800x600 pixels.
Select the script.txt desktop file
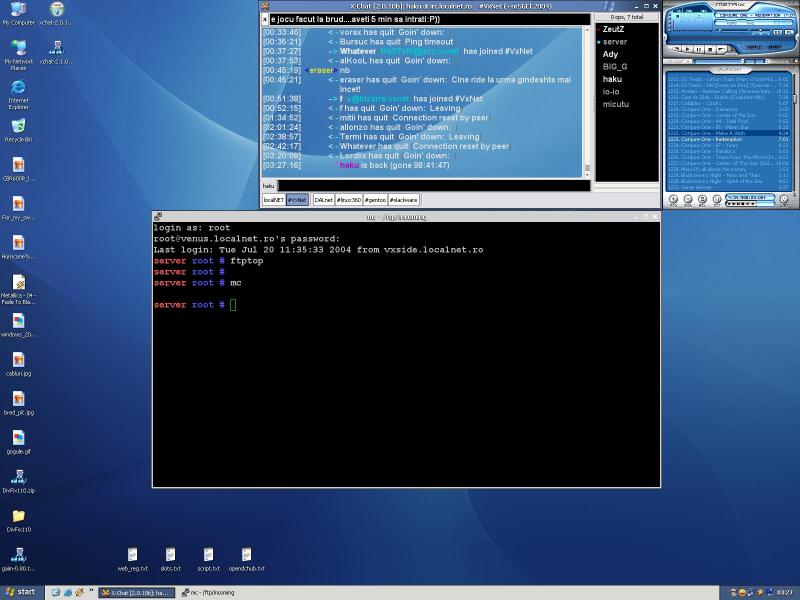point(207,556)
